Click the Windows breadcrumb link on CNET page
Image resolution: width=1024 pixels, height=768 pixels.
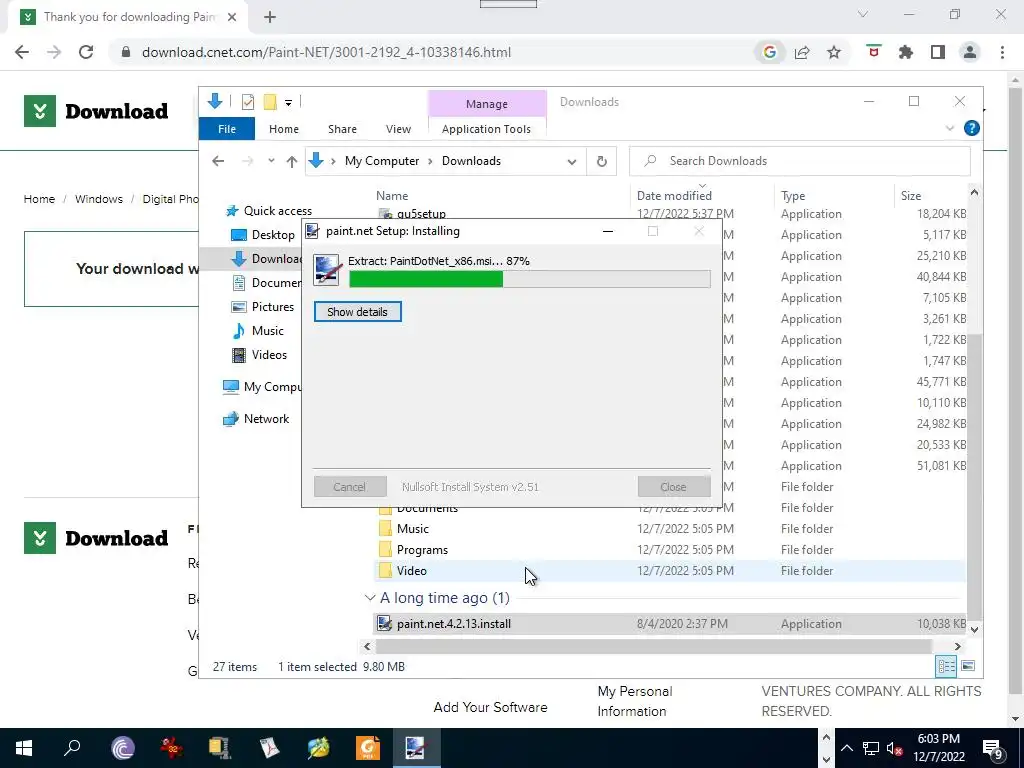(x=99, y=199)
